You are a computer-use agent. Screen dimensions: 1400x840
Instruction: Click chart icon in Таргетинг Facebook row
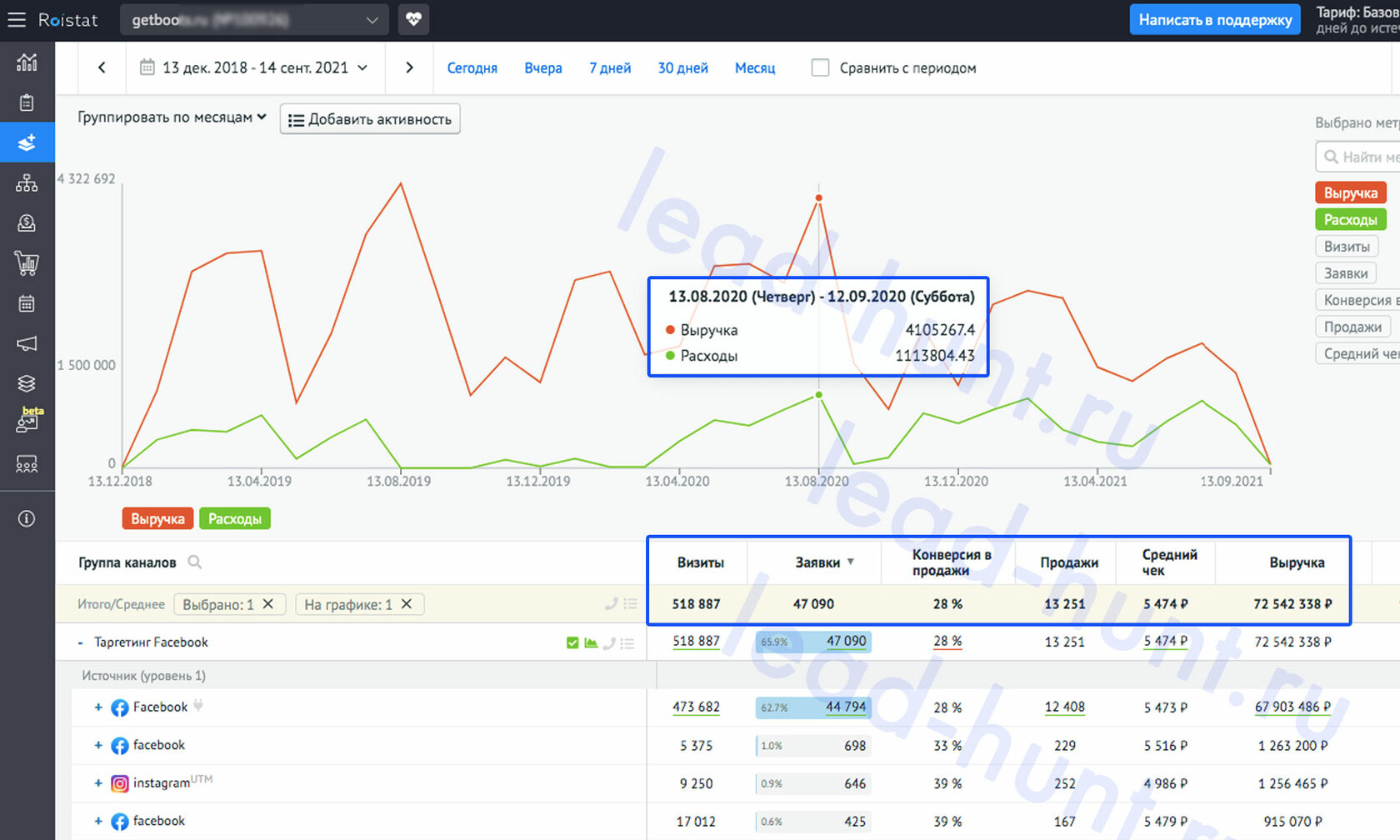point(591,642)
